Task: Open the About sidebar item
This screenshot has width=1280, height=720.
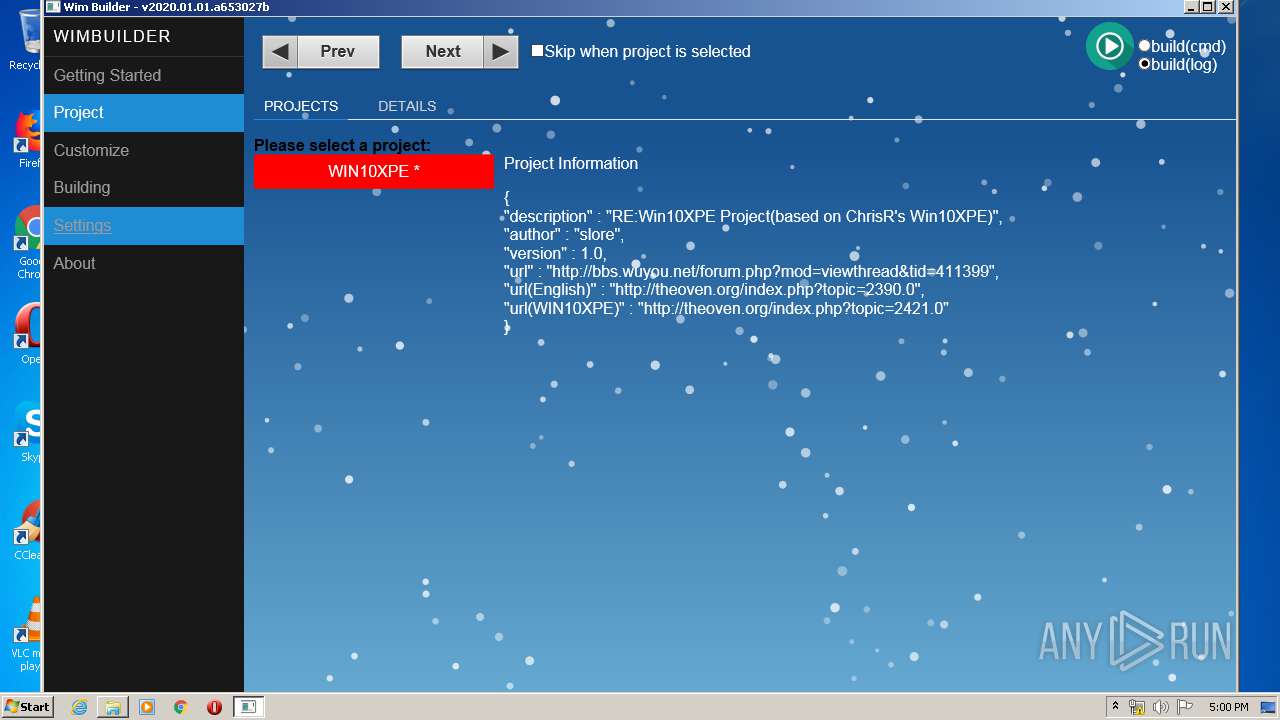Action: [143, 263]
